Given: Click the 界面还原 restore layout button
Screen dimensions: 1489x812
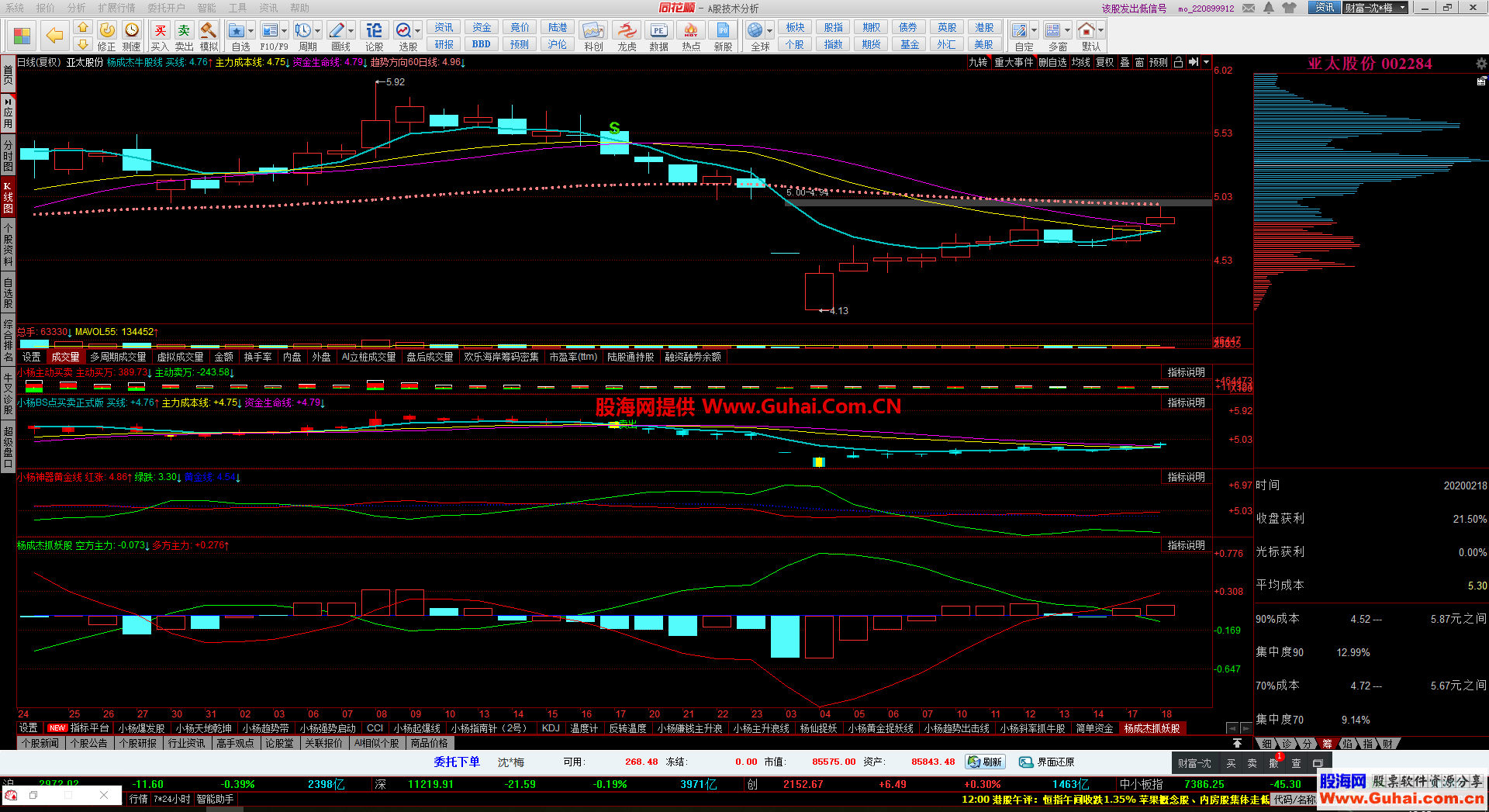Looking at the screenshot, I should (1047, 762).
